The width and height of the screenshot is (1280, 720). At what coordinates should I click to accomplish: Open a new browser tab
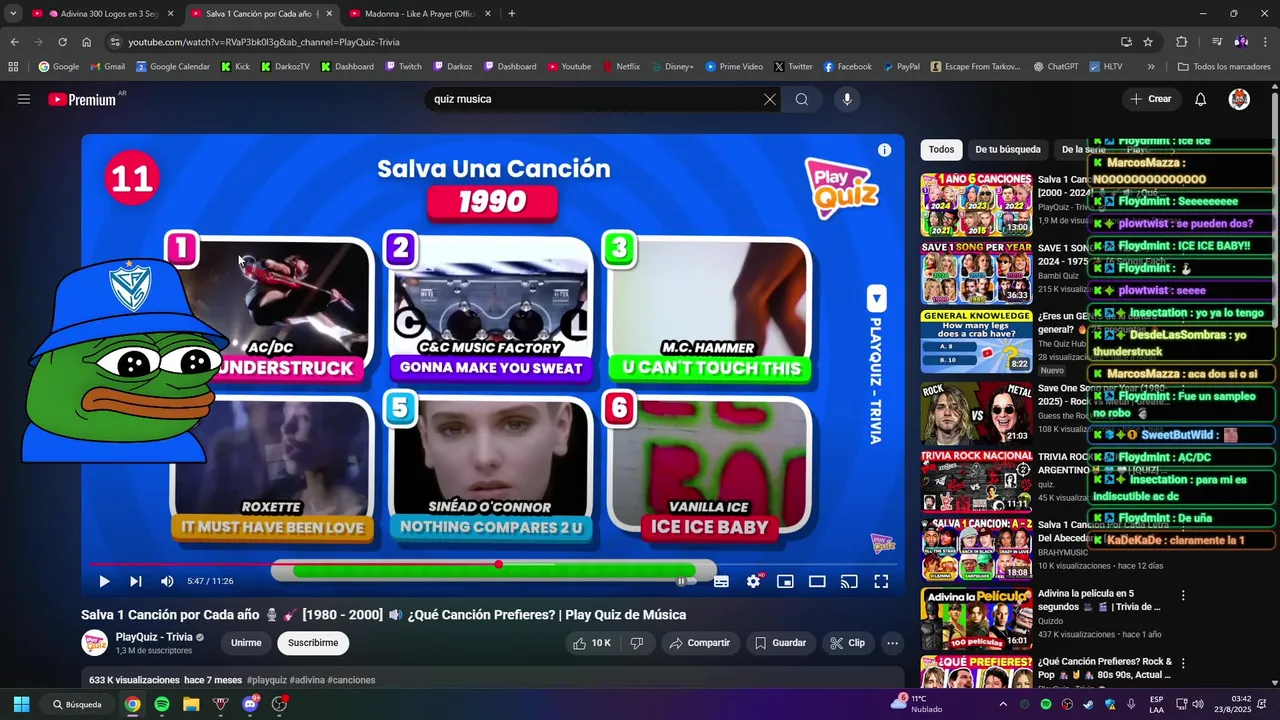pyautogui.click(x=512, y=14)
